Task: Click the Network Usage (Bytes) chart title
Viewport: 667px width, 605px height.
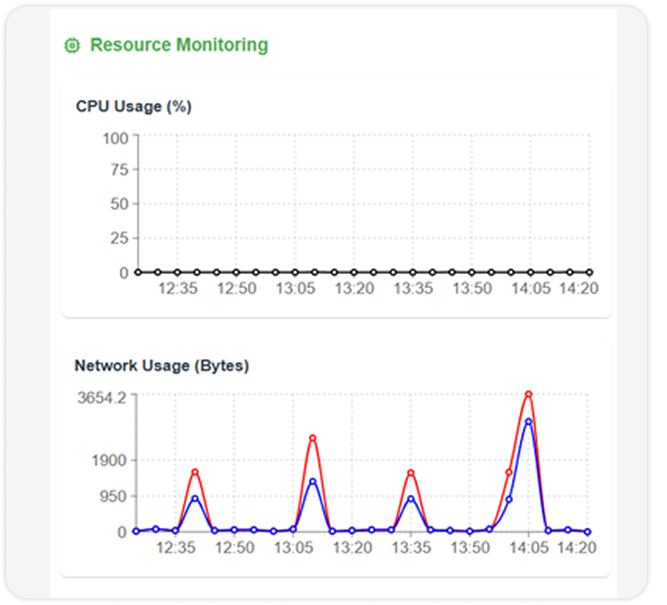Action: coord(162,366)
